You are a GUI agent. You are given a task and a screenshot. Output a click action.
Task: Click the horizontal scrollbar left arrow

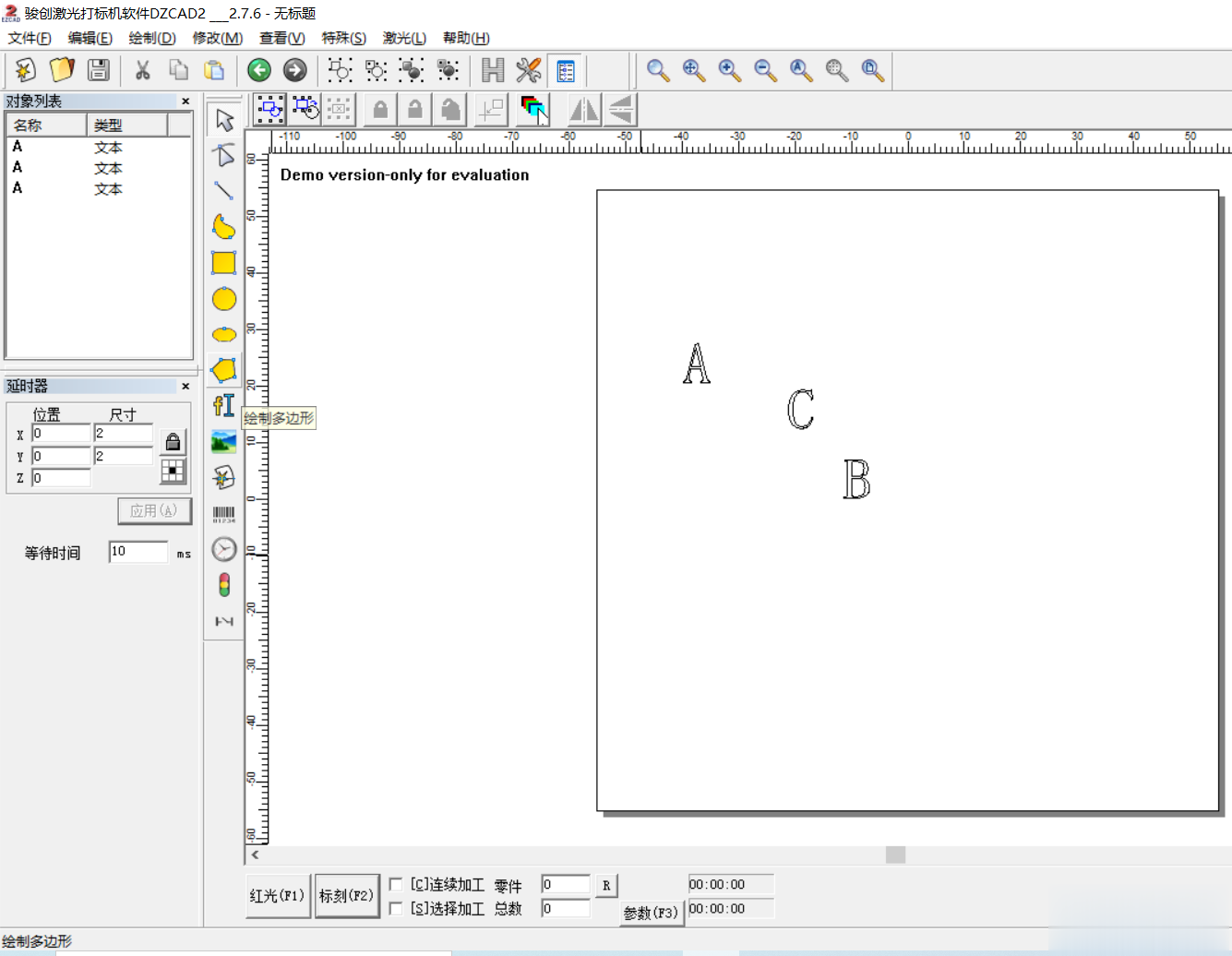click(x=255, y=855)
